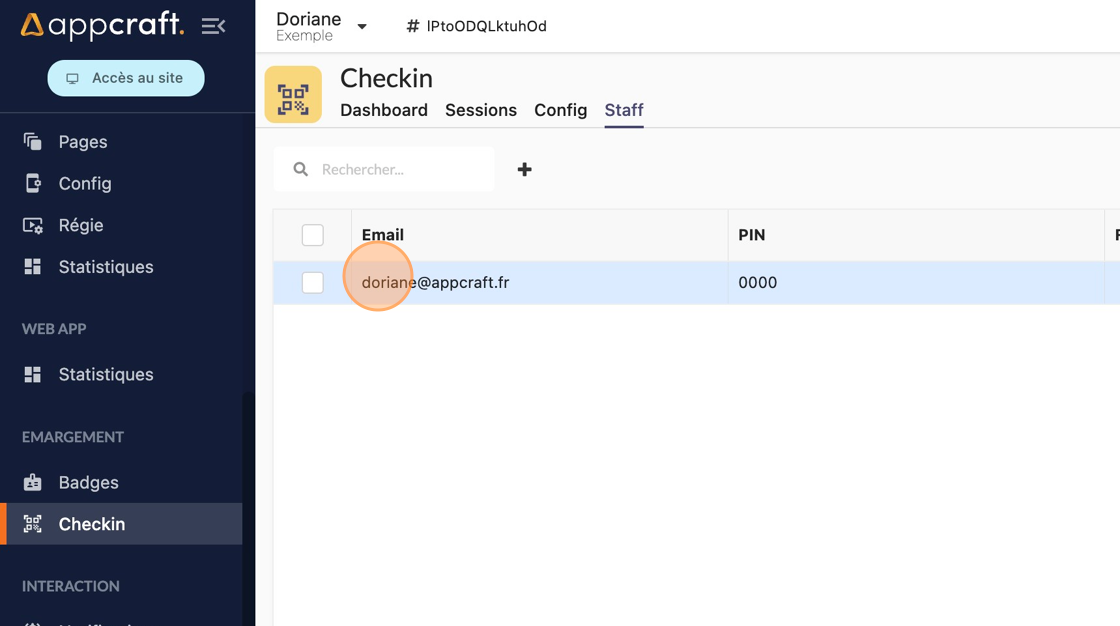This screenshot has height=626, width=1120.
Task: Click the Checkin QR sidebar icon
Action: (x=33, y=524)
